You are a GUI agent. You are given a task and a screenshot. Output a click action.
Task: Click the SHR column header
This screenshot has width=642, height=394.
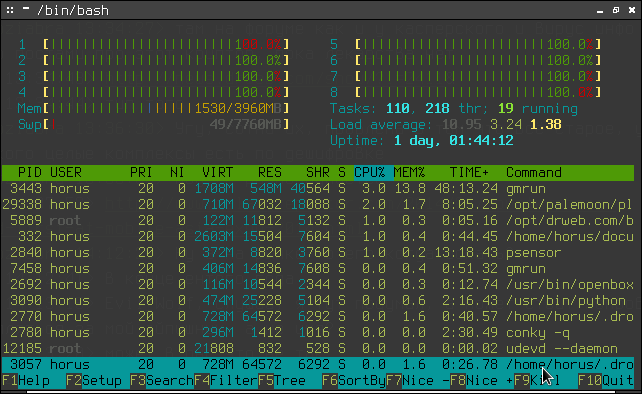pos(318,172)
